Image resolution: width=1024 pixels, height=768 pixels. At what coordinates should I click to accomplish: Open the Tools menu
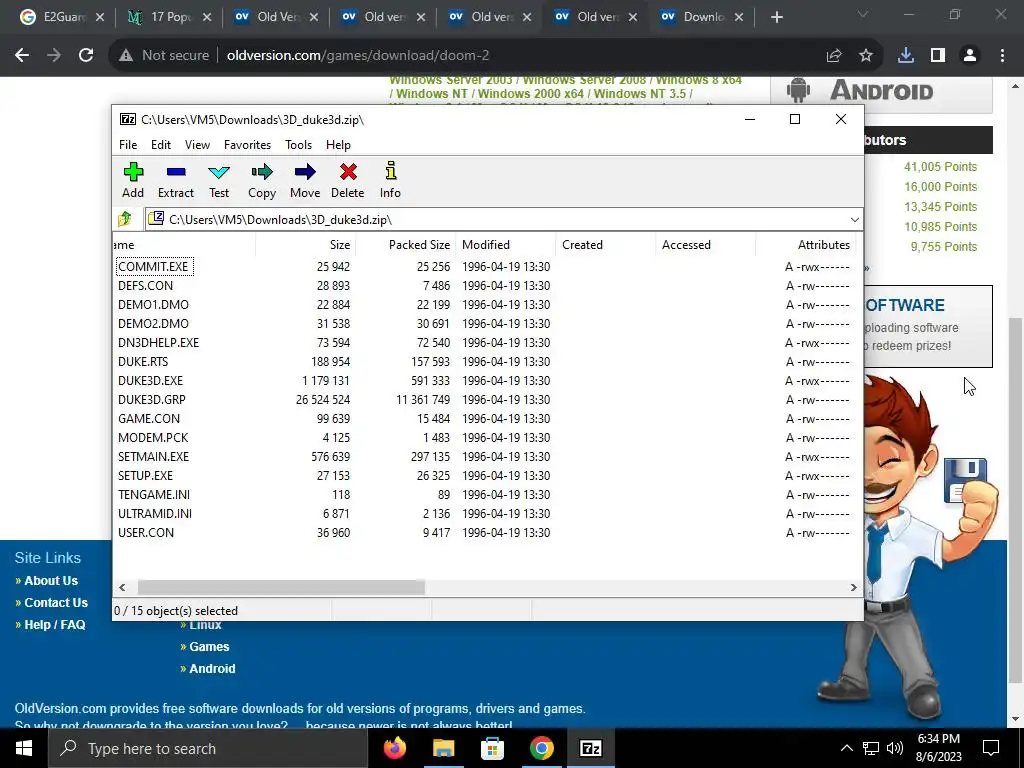point(298,145)
